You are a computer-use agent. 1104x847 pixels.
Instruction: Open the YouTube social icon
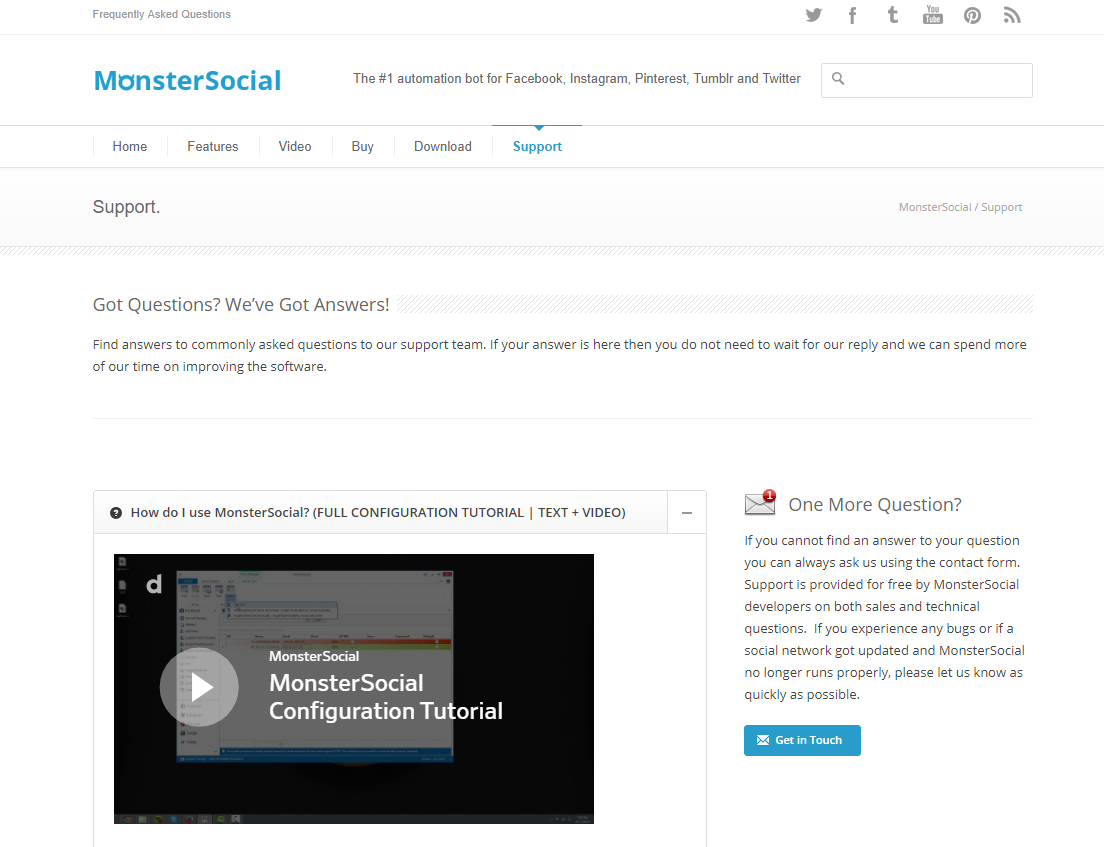click(x=932, y=15)
